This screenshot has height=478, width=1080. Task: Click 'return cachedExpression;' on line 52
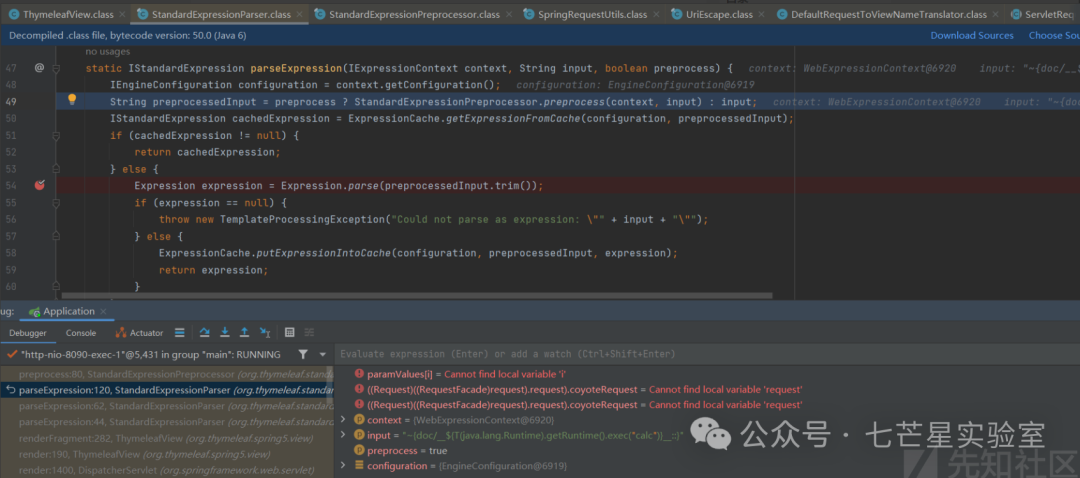tap(208, 152)
